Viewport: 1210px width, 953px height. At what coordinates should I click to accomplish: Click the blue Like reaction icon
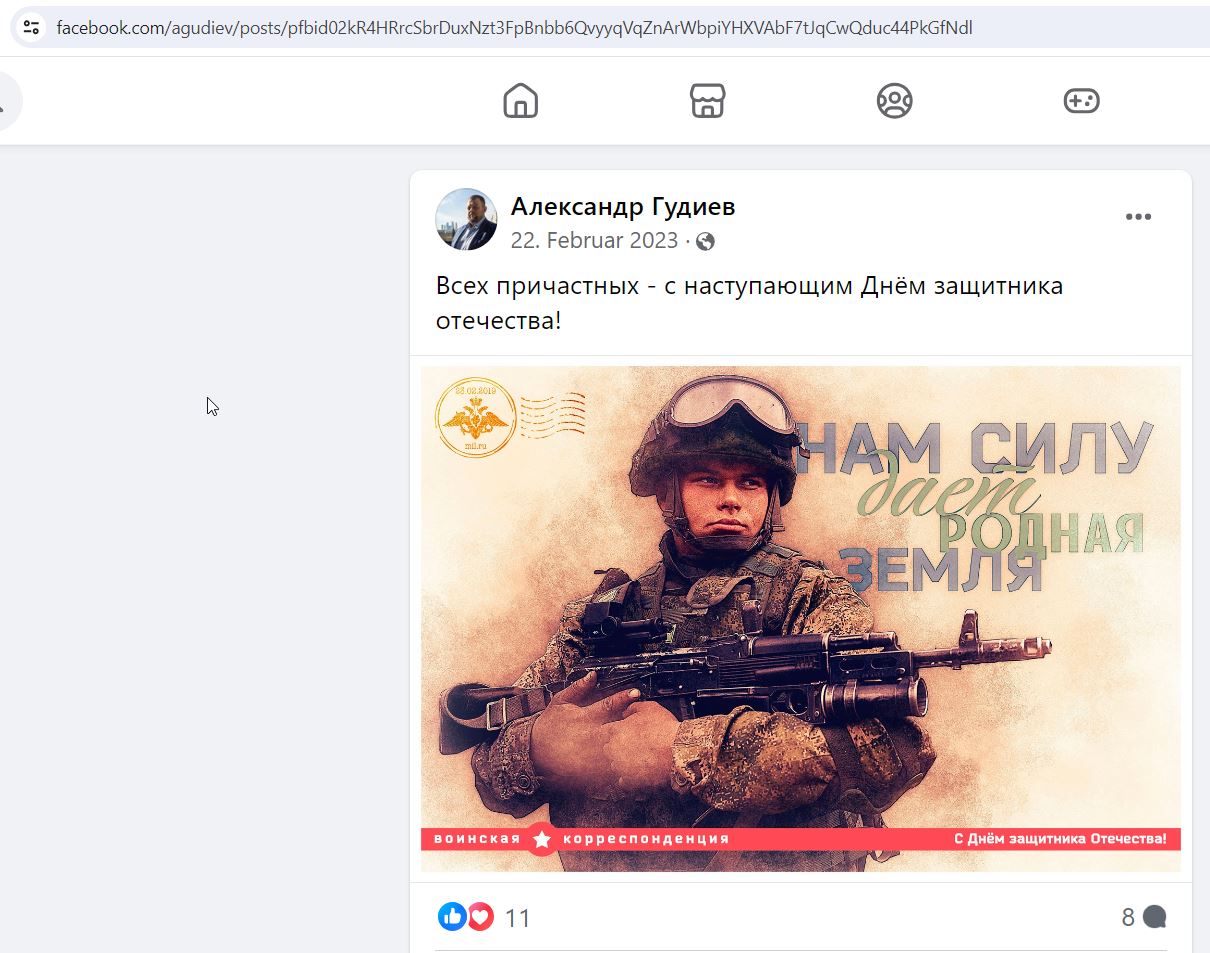[452, 916]
